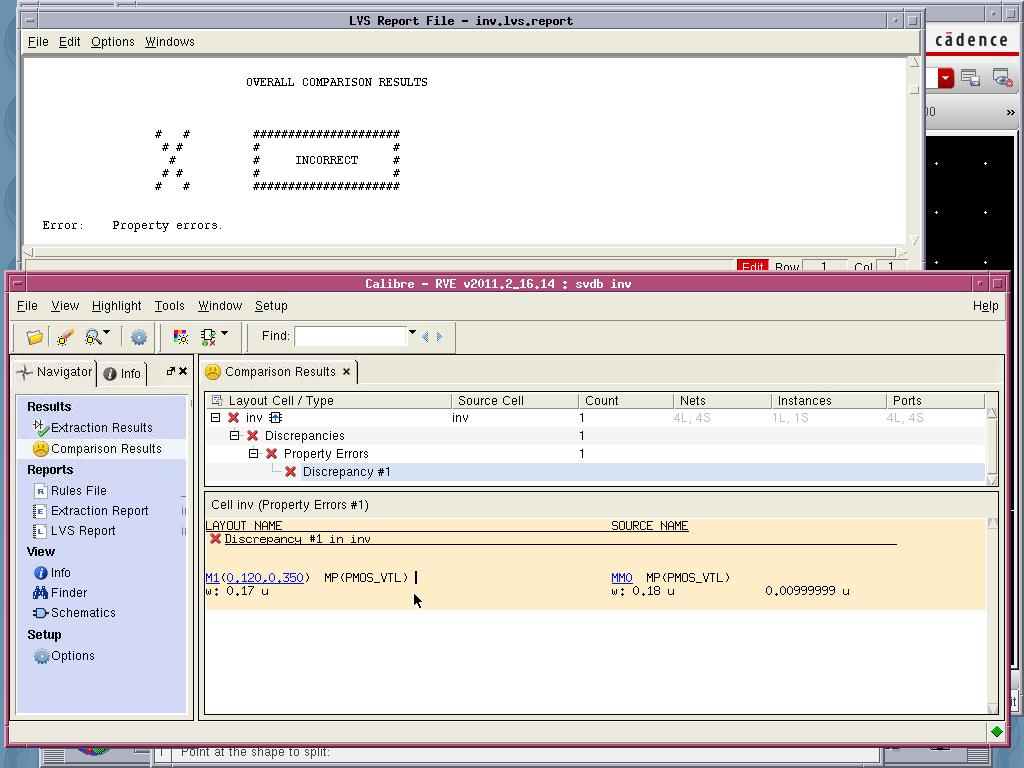This screenshot has width=1024, height=768.
Task: Open Windows menu in LVS Report window
Action: click(170, 42)
